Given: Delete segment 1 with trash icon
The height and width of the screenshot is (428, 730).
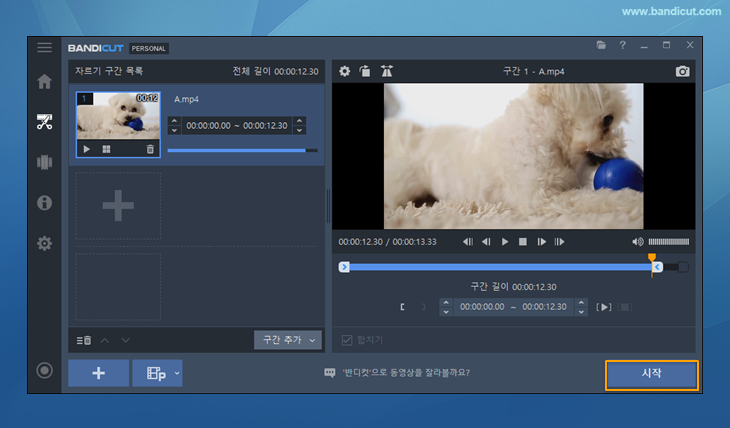Looking at the screenshot, I should pos(150,149).
